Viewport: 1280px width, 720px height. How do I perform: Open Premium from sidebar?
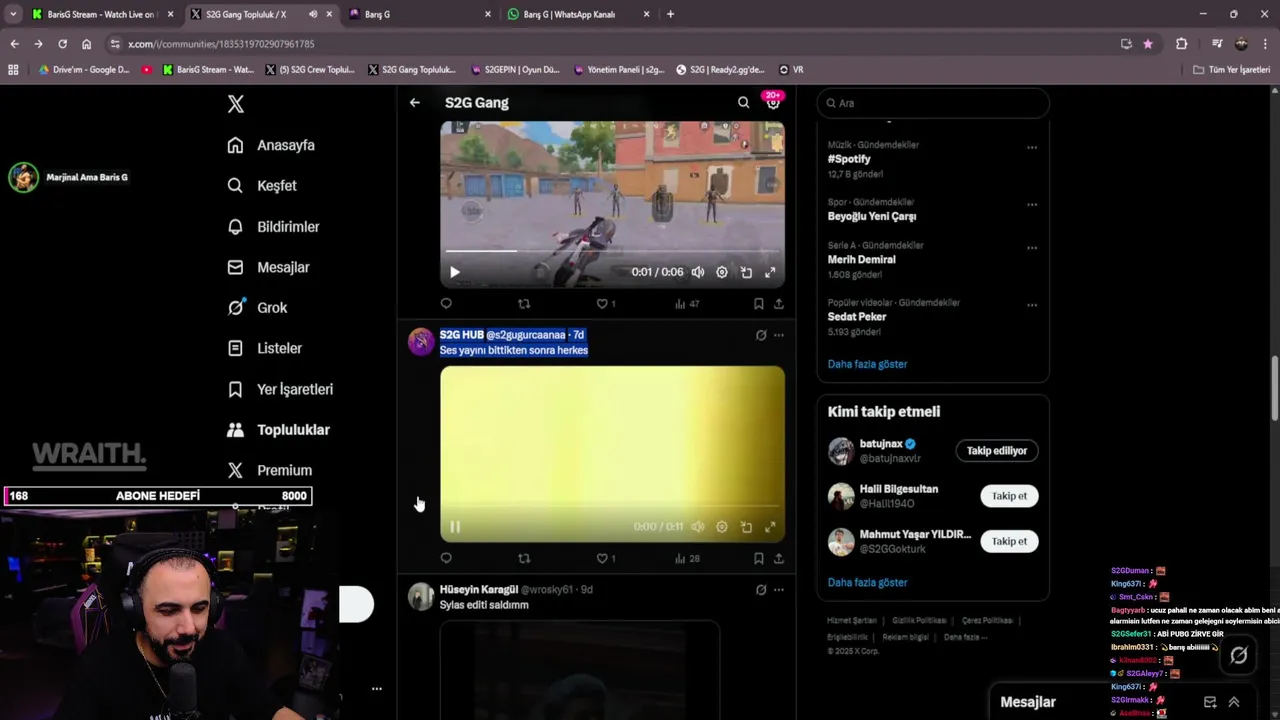pyautogui.click(x=269, y=470)
